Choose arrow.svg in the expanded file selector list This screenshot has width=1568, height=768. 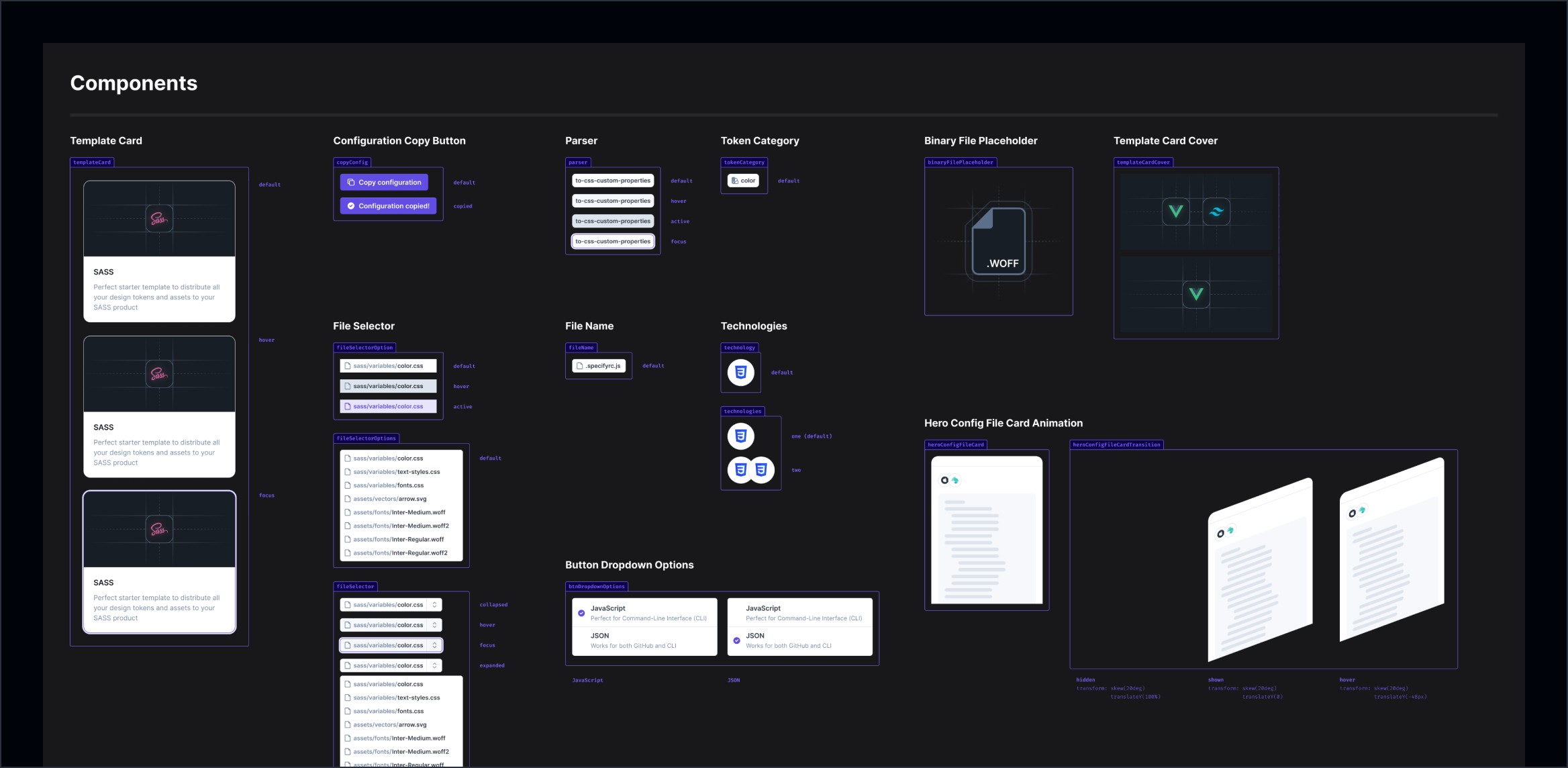(390, 724)
